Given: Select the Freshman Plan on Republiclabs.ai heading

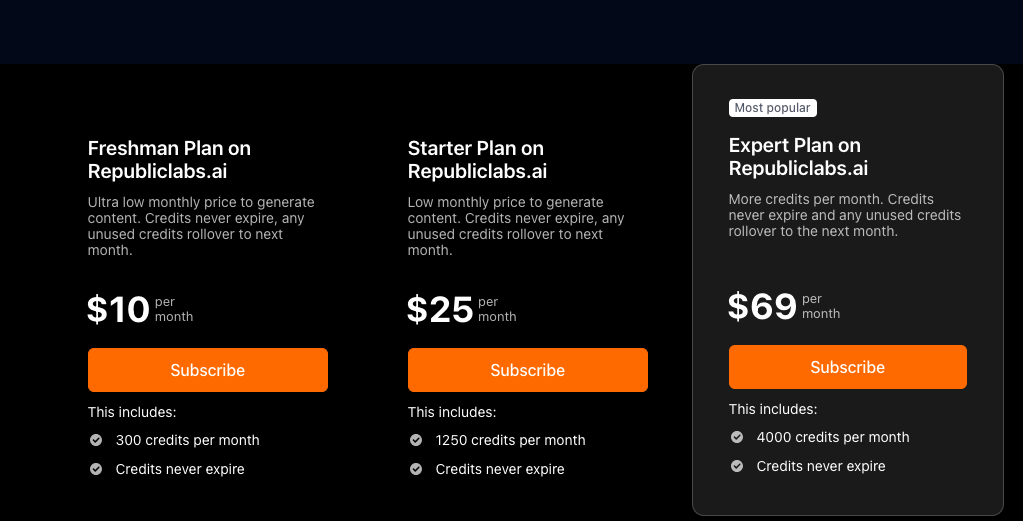Looking at the screenshot, I should click(x=169, y=160).
